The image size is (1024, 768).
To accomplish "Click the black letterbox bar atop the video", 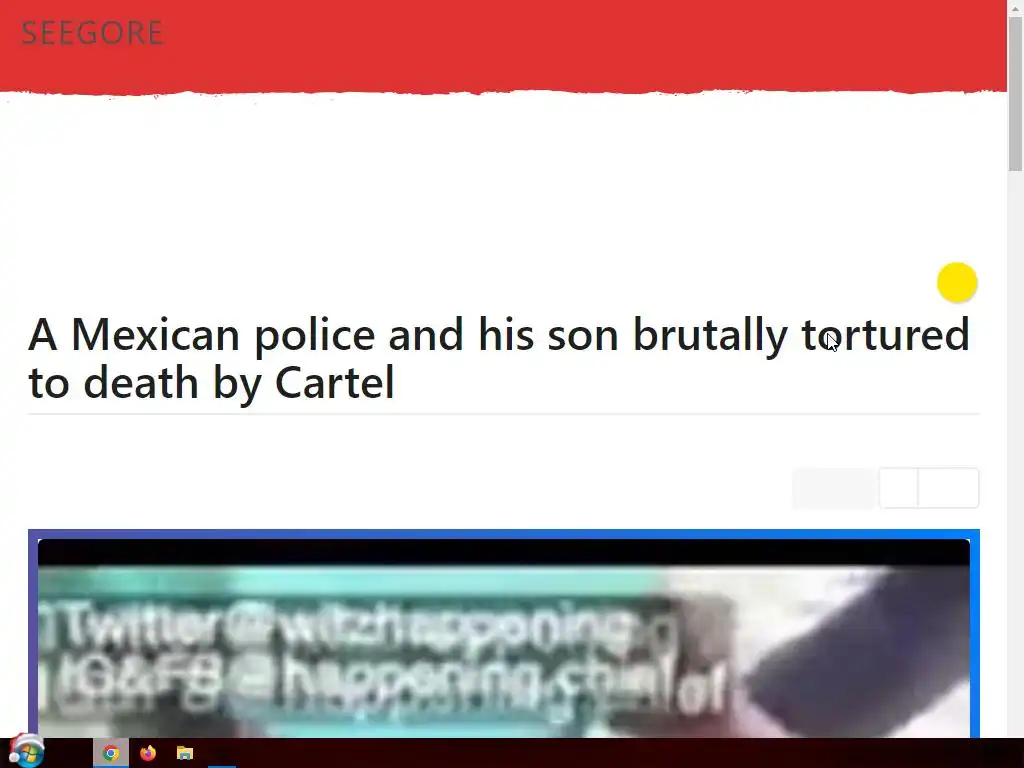I will 504,552.
